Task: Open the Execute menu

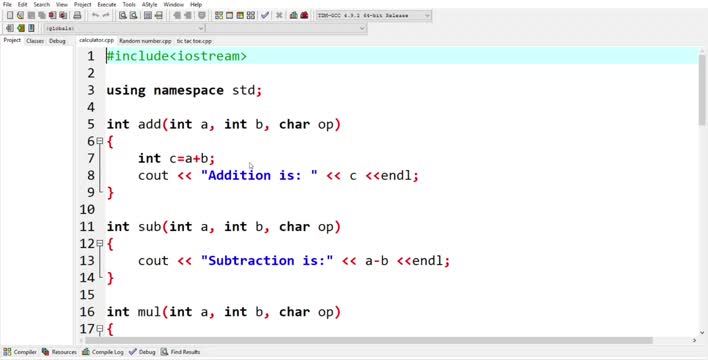Action: 107,5
